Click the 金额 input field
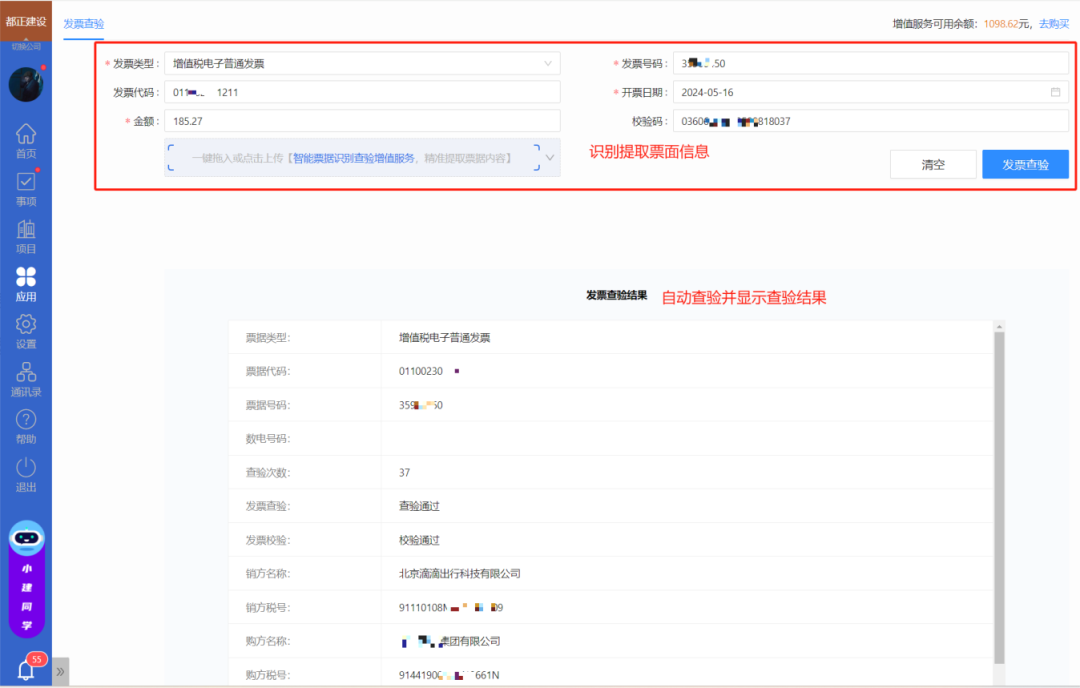This screenshot has height=688, width=1080. 362,121
